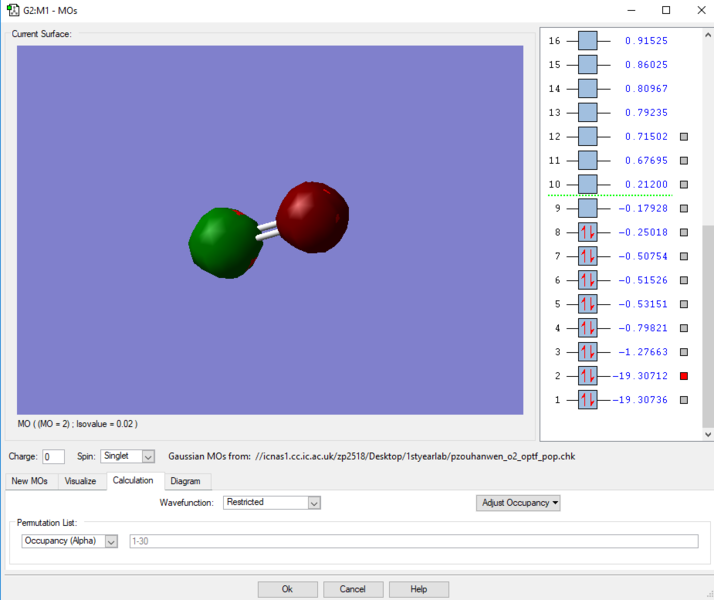Image resolution: width=714 pixels, height=600 pixels.
Task: Click scroll-down arrow of orbital list
Action: point(708,434)
